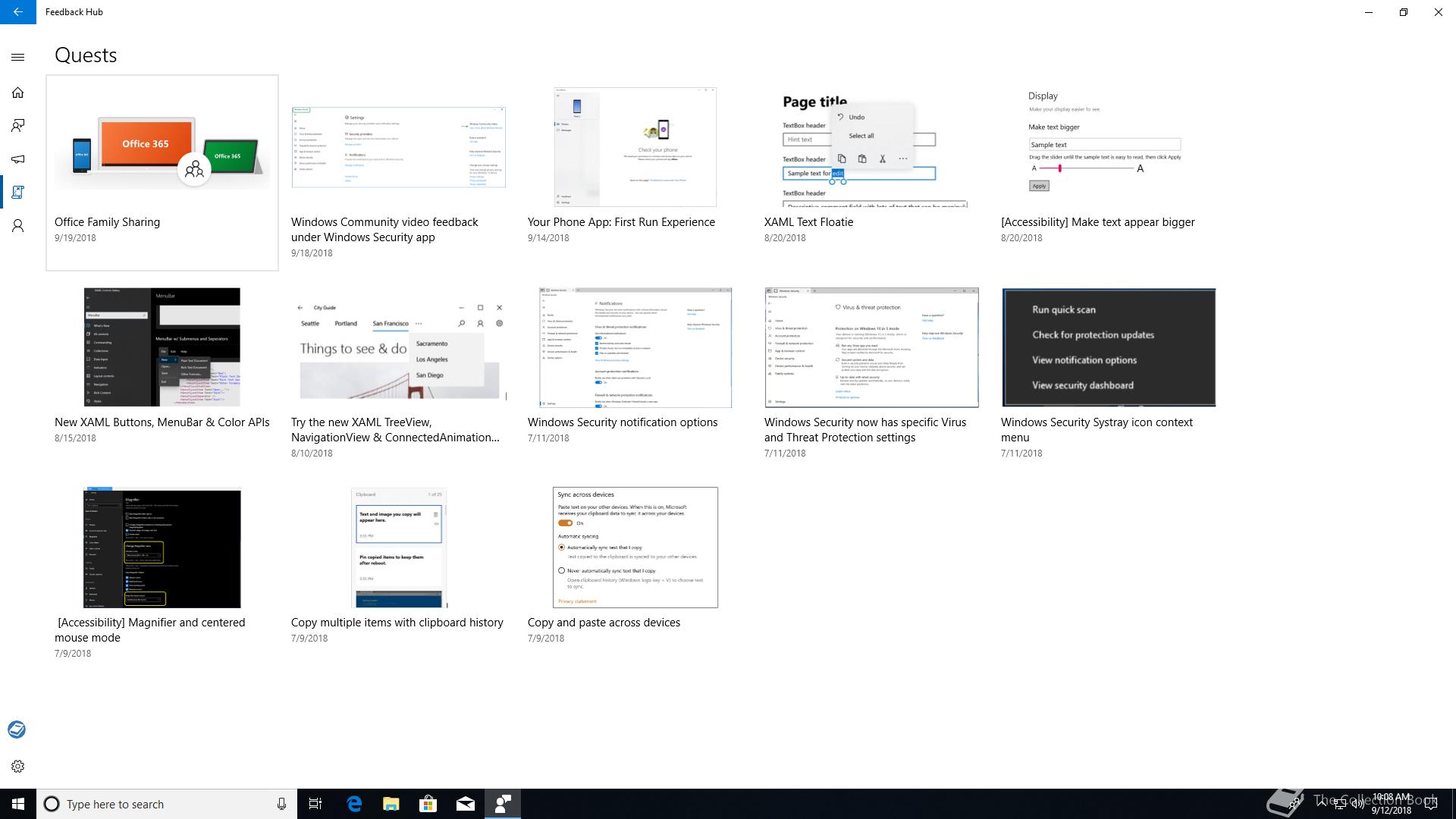Click the 8/15/2018 date under New XAML Buttons
Image resolution: width=1456 pixels, height=819 pixels.
75,438
